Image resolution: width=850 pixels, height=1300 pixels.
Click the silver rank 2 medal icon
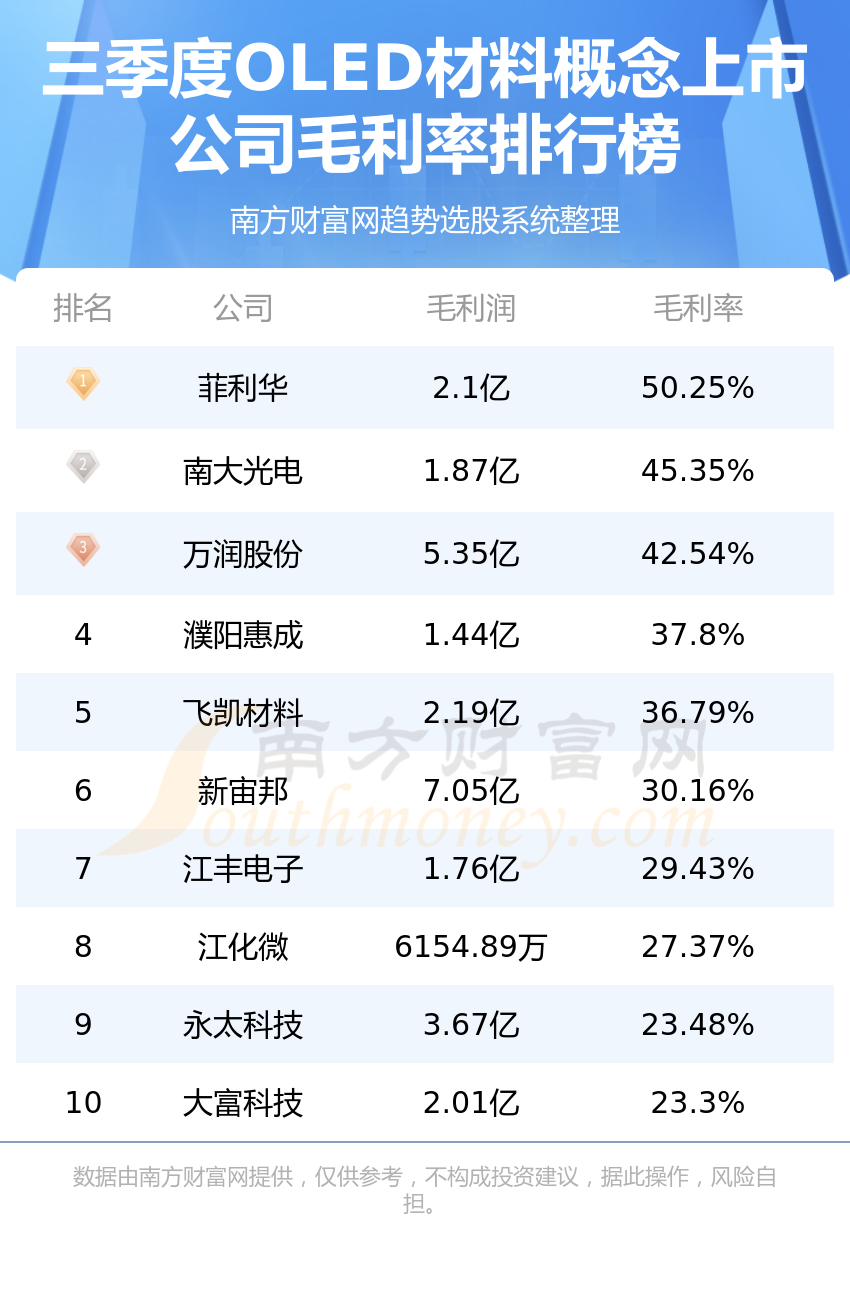click(83, 466)
